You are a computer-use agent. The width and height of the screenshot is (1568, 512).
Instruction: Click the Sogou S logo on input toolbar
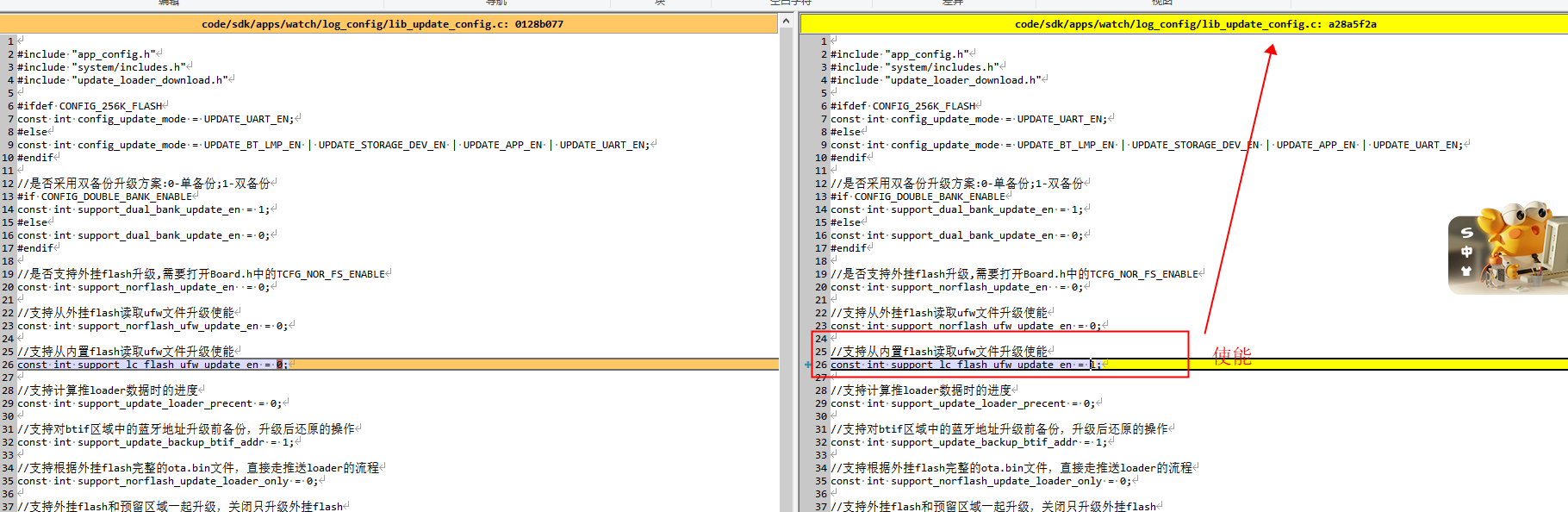click(1466, 233)
